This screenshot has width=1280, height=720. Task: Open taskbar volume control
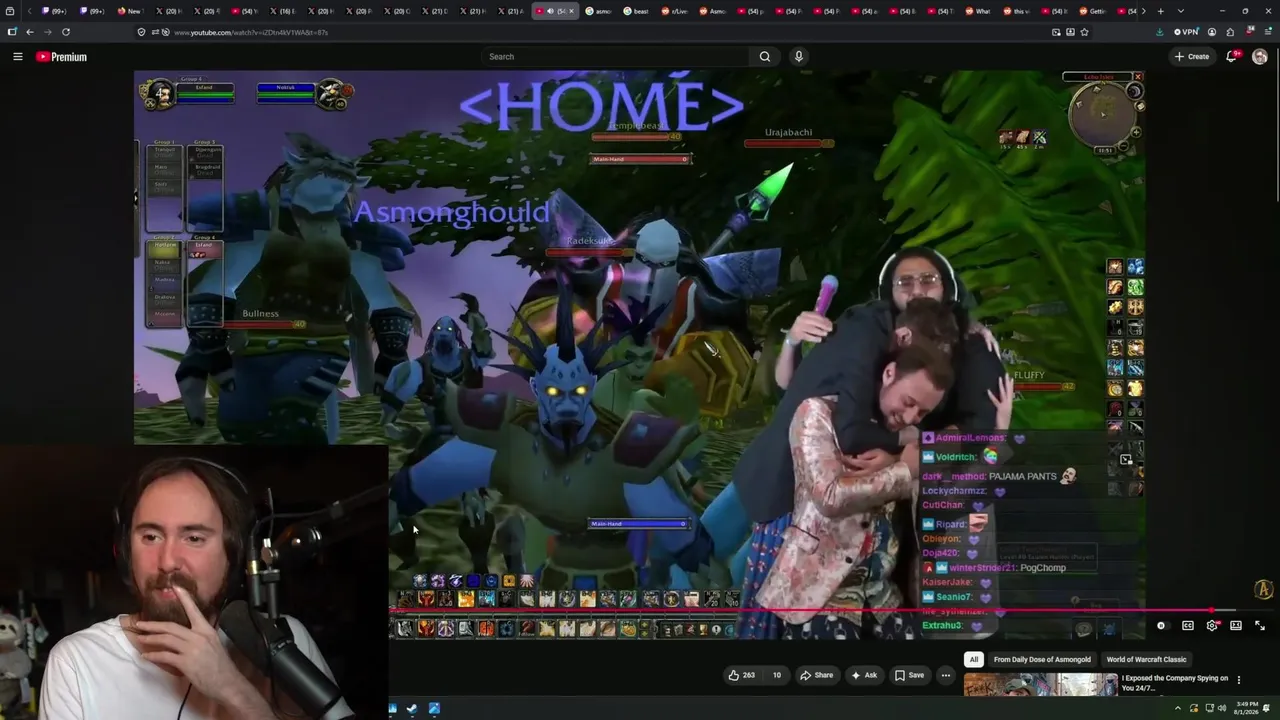(1221, 709)
